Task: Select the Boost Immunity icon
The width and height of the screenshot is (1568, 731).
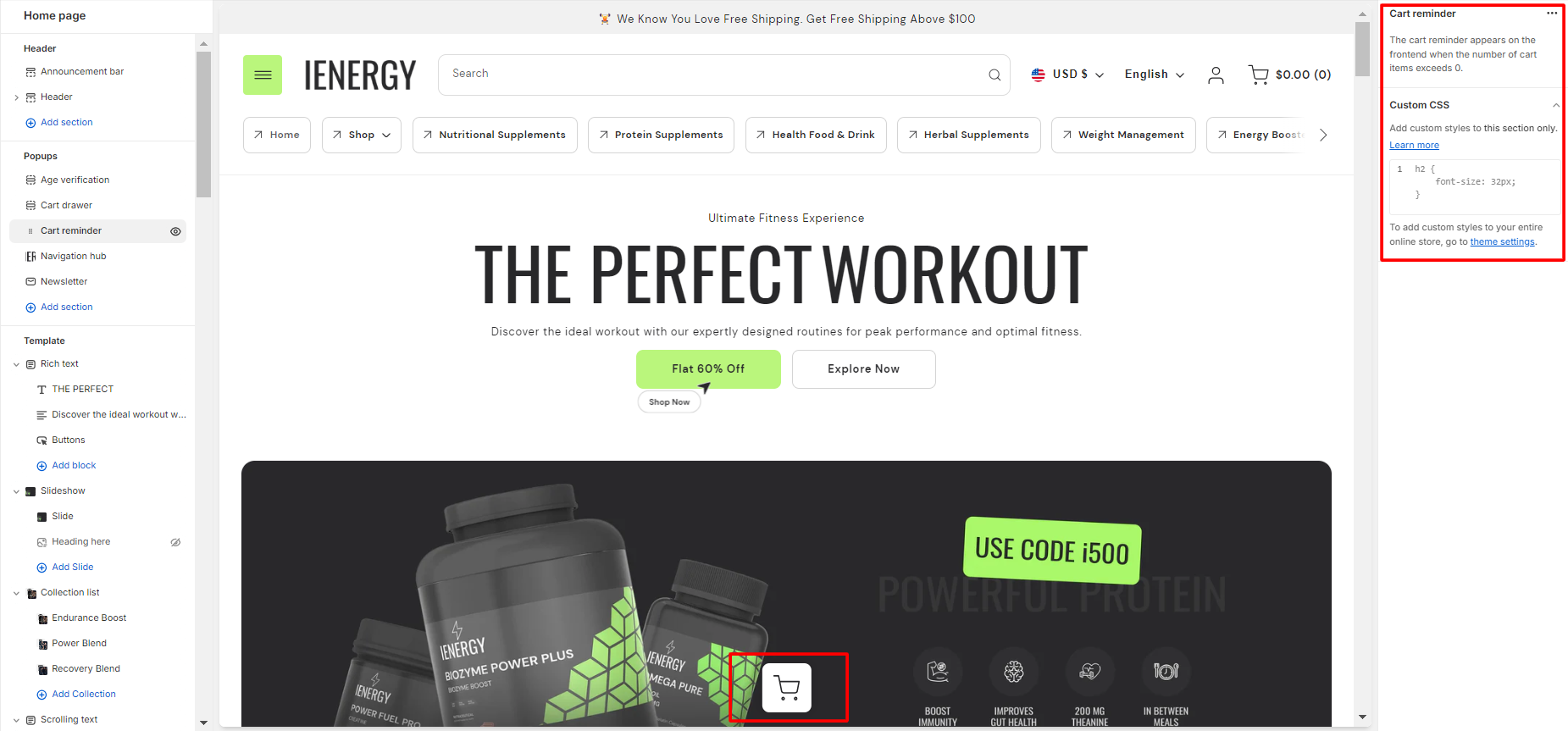Action: (x=938, y=672)
